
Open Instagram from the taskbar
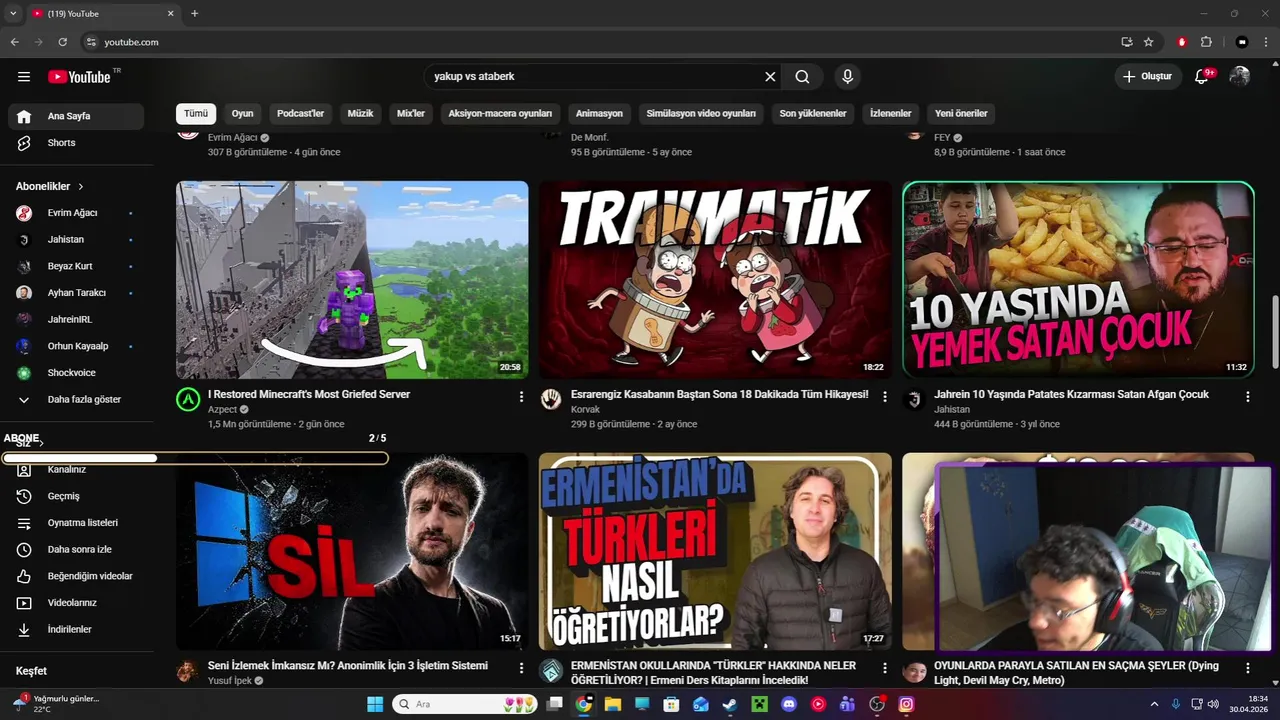click(906, 704)
